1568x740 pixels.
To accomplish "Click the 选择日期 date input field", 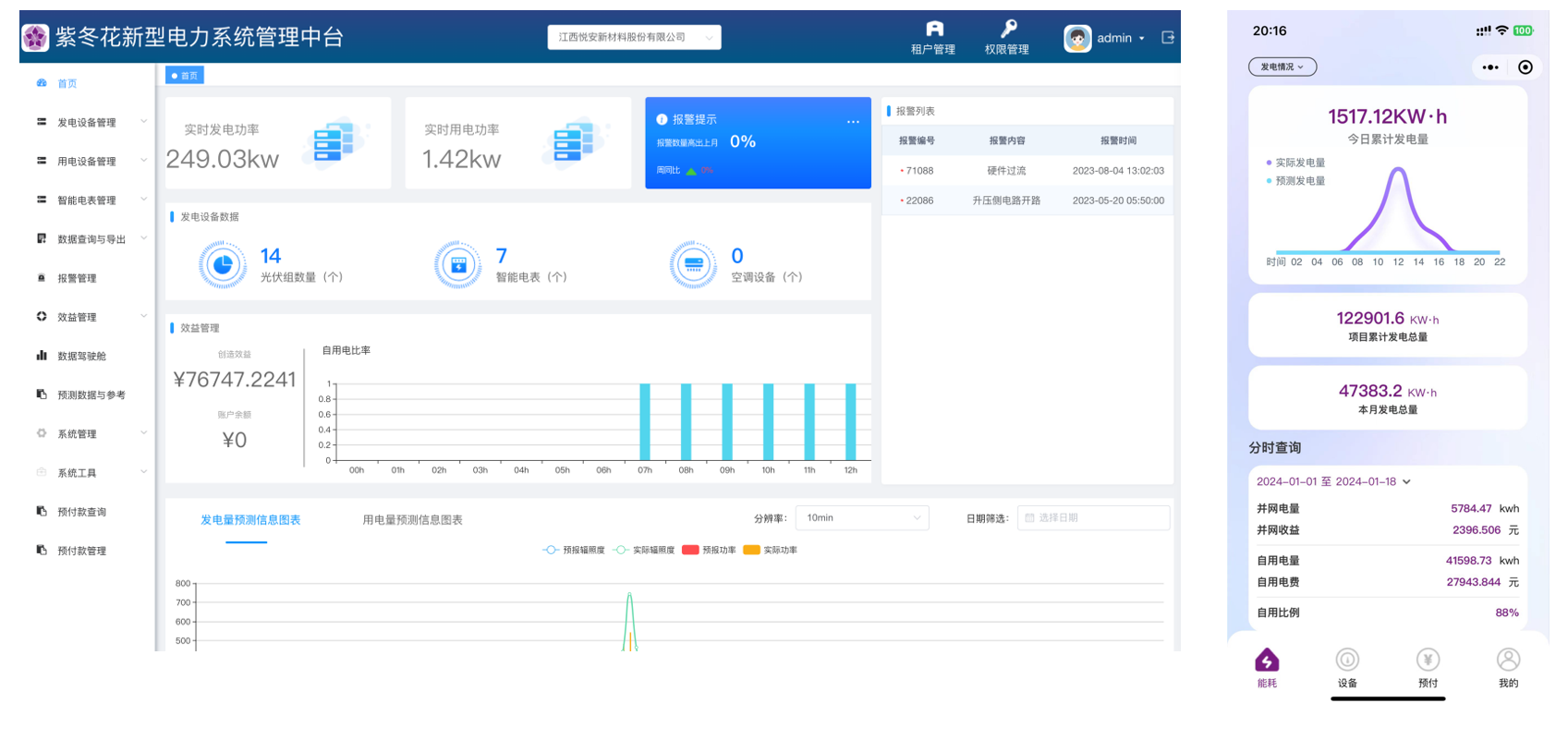I will [x=1093, y=518].
